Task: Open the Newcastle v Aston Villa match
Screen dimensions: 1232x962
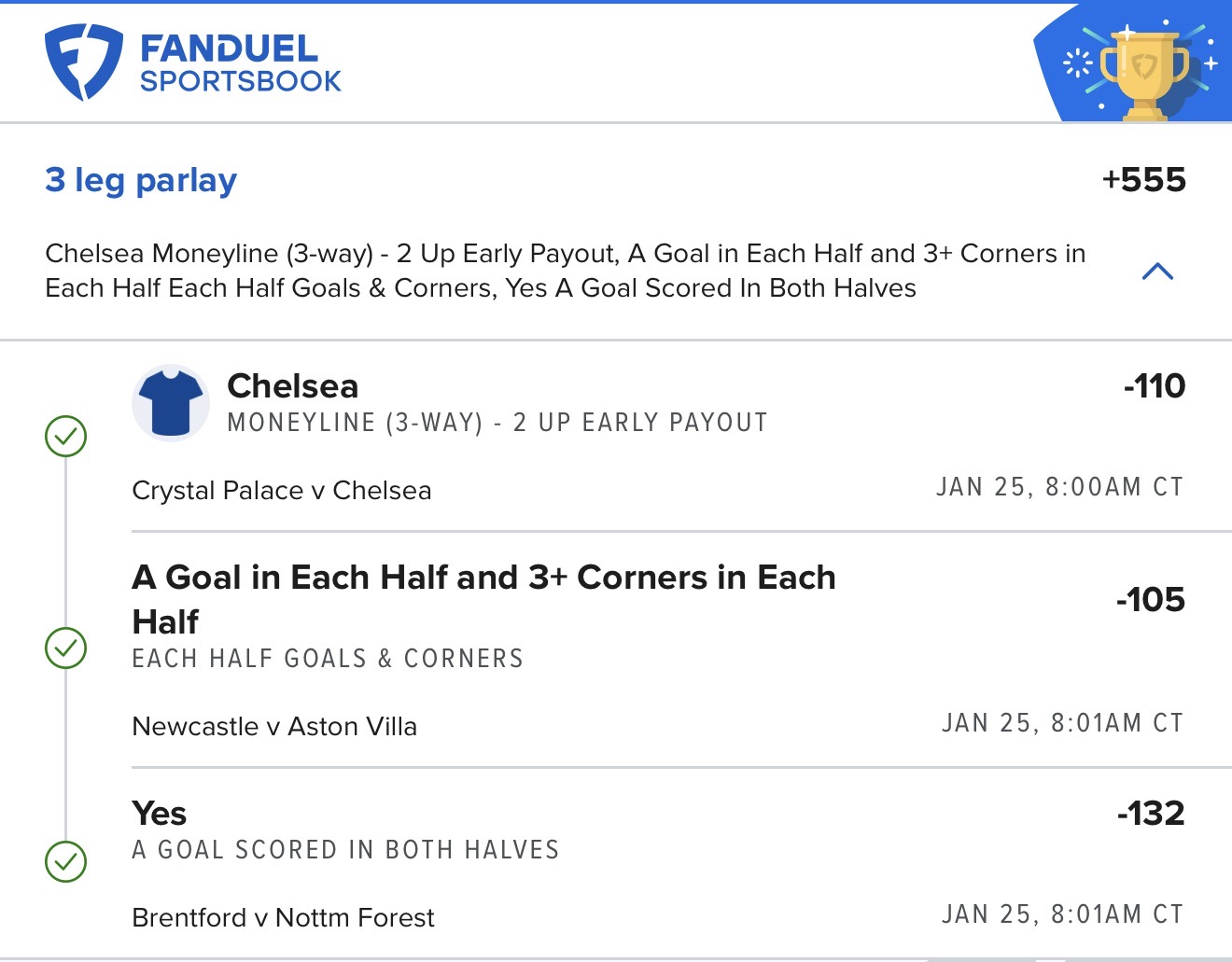Action: pos(274,726)
